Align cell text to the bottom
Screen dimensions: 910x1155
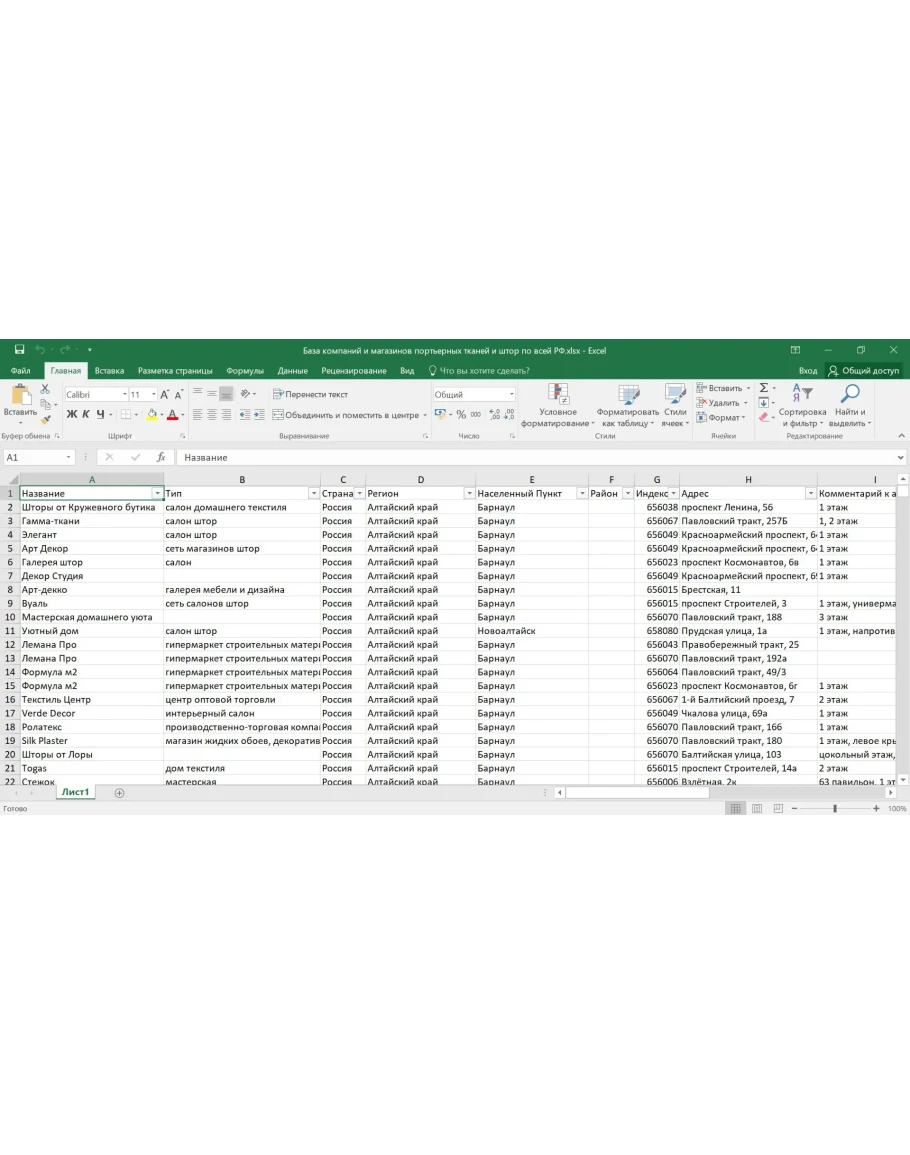pos(226,394)
